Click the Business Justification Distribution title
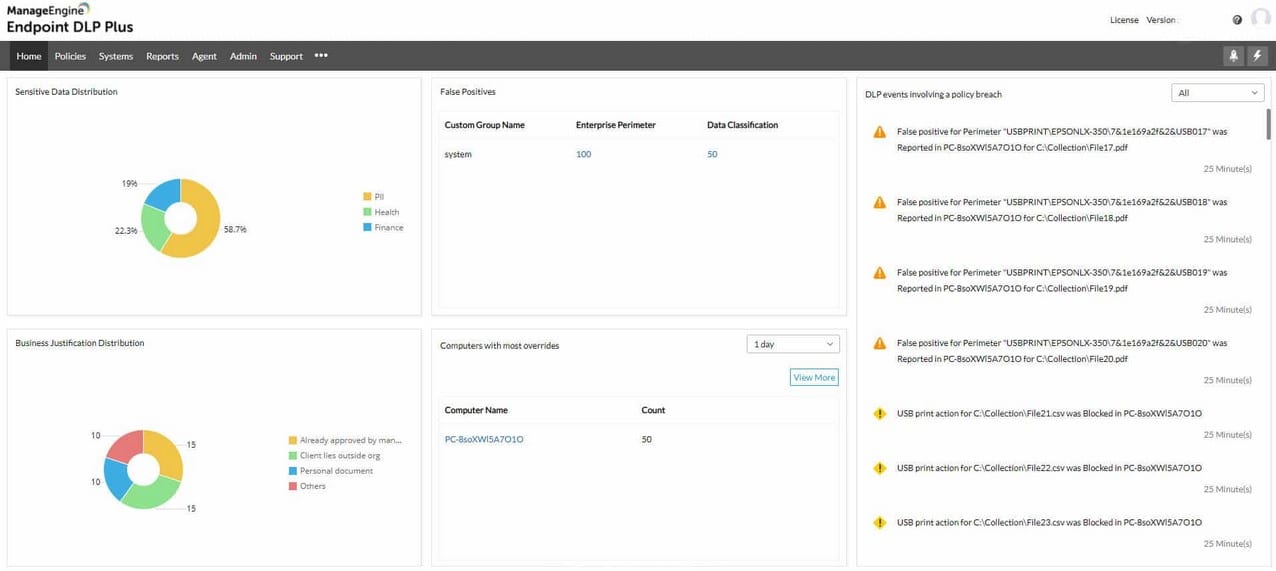The image size is (1276, 571). point(80,343)
